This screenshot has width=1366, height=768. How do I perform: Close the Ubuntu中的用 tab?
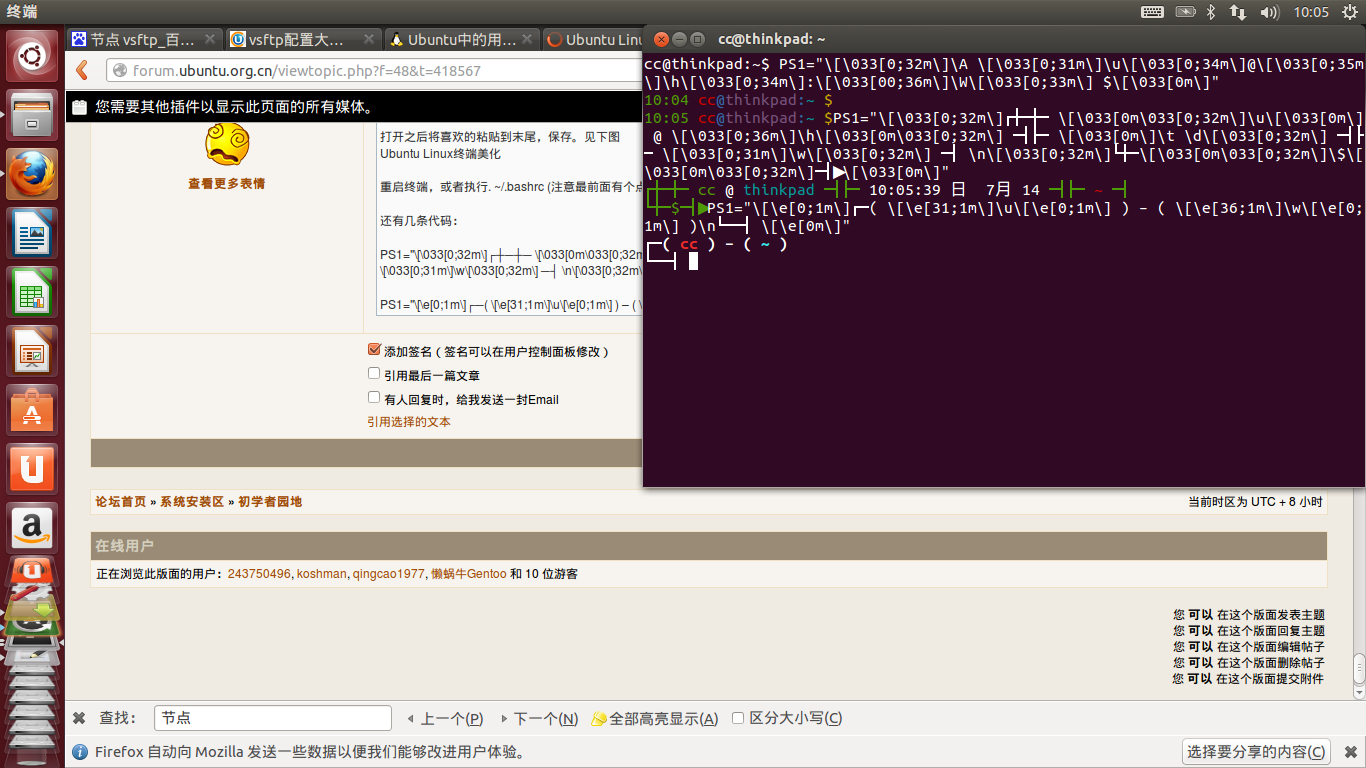point(527,40)
